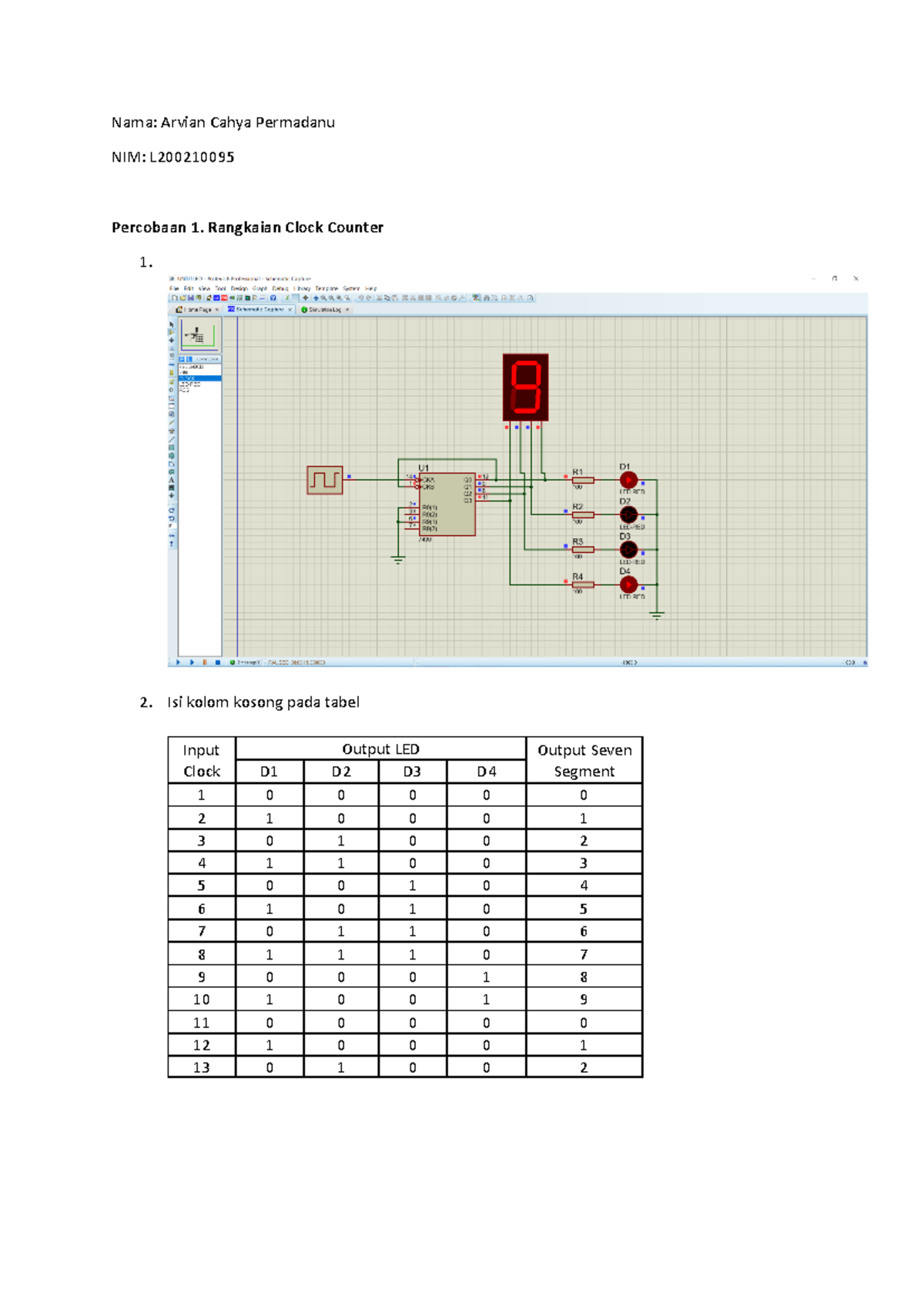The width and height of the screenshot is (924, 1306).
Task: Click the Open Project toolbar icon
Action: coord(182,298)
